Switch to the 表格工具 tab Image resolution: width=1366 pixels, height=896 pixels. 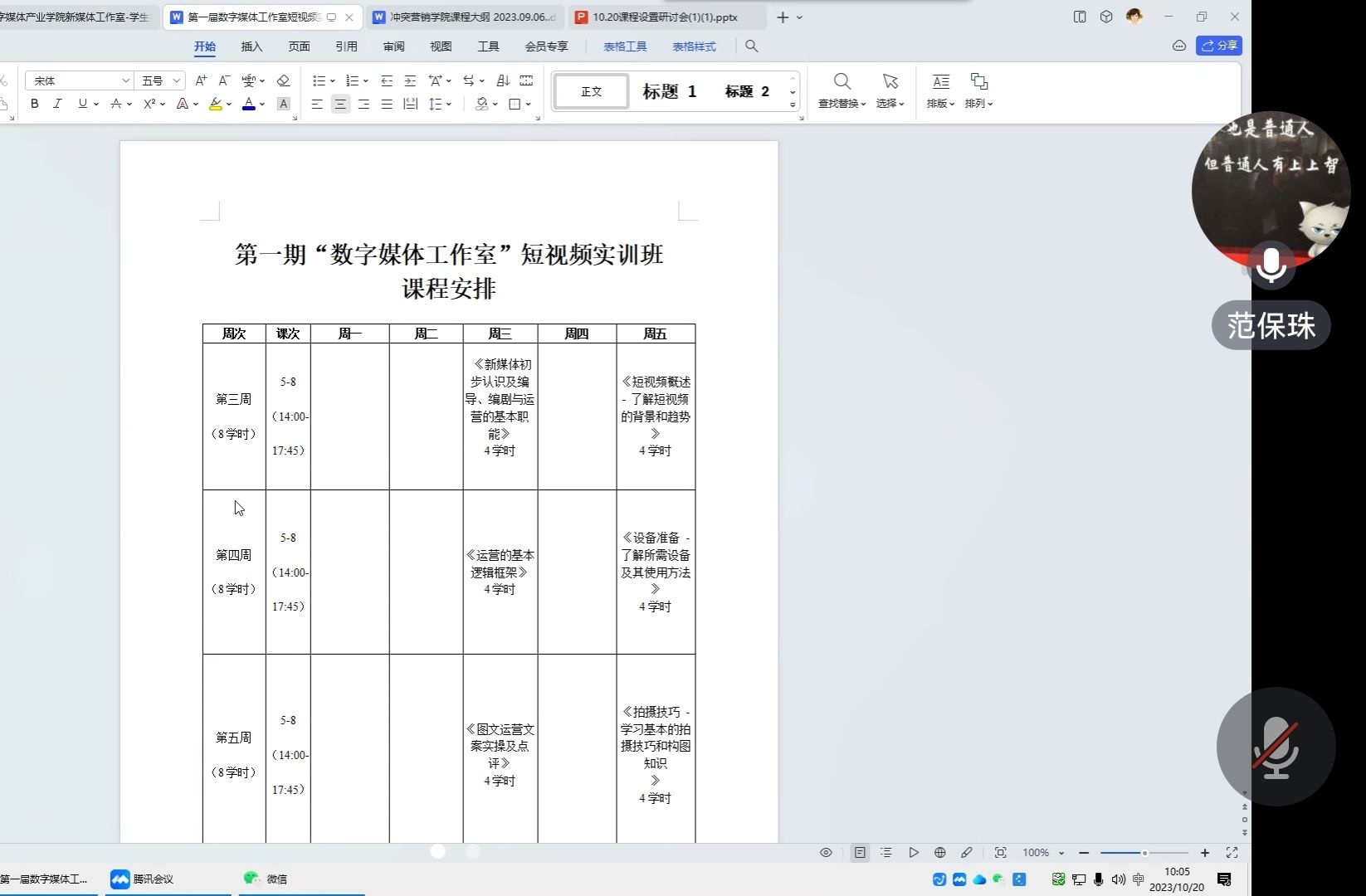(x=625, y=46)
